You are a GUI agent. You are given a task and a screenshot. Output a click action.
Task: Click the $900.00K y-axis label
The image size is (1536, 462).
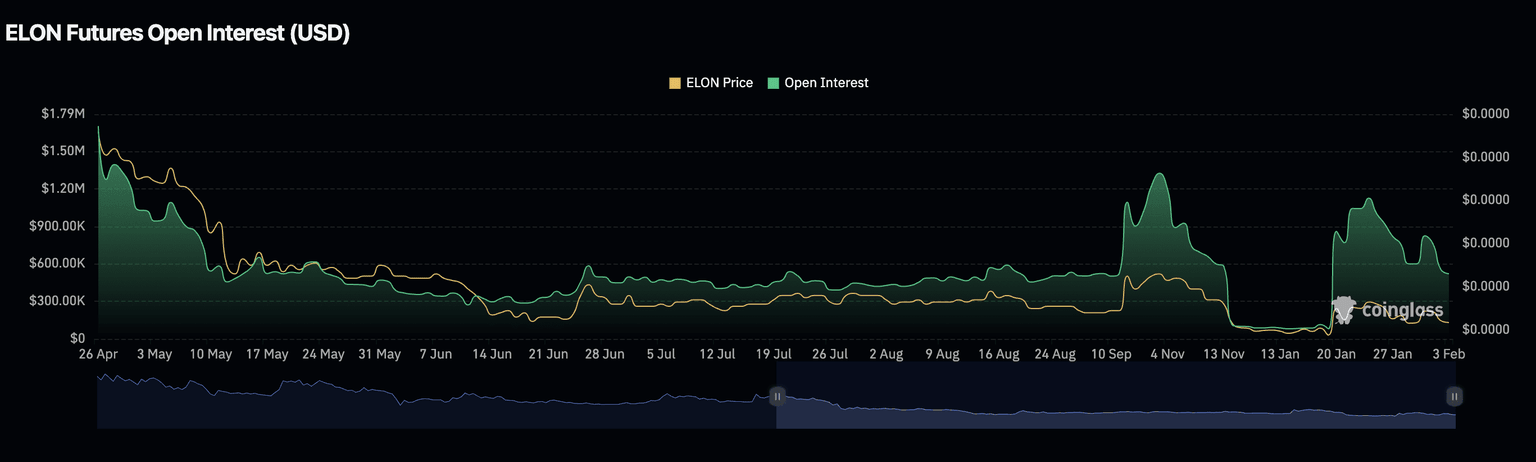pos(57,226)
